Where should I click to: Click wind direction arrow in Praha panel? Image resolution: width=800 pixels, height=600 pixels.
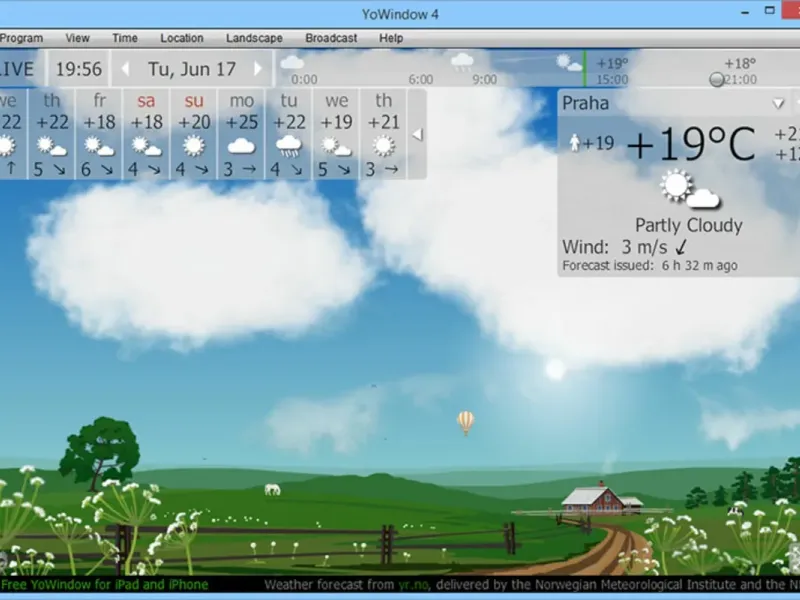pos(681,247)
